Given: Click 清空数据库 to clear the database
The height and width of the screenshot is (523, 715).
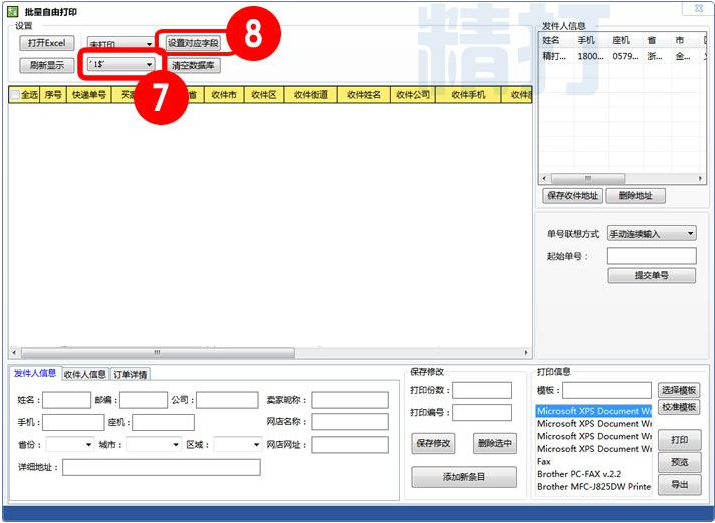Looking at the screenshot, I should click(193, 66).
